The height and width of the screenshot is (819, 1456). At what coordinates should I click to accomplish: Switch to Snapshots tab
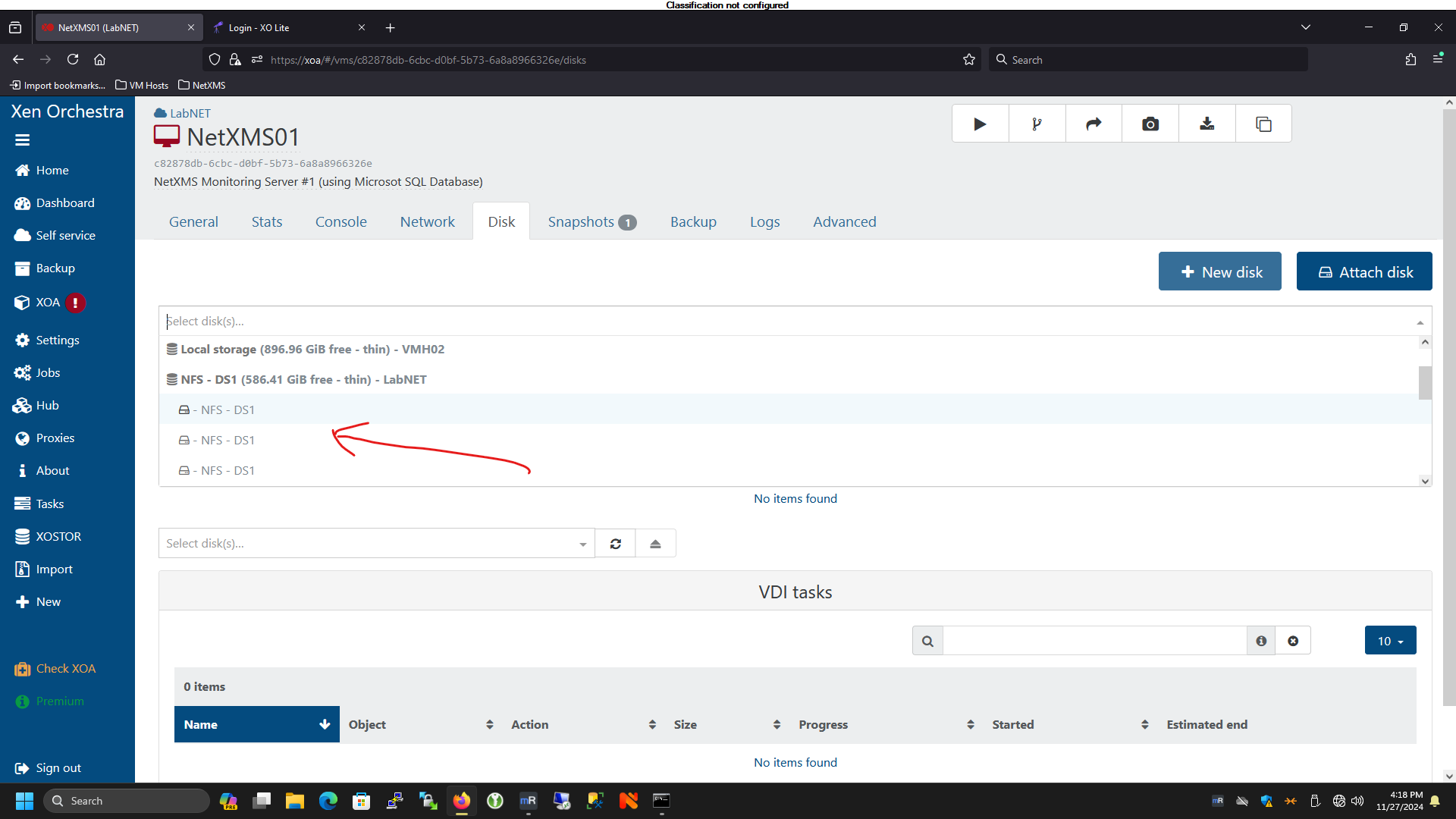click(x=592, y=222)
